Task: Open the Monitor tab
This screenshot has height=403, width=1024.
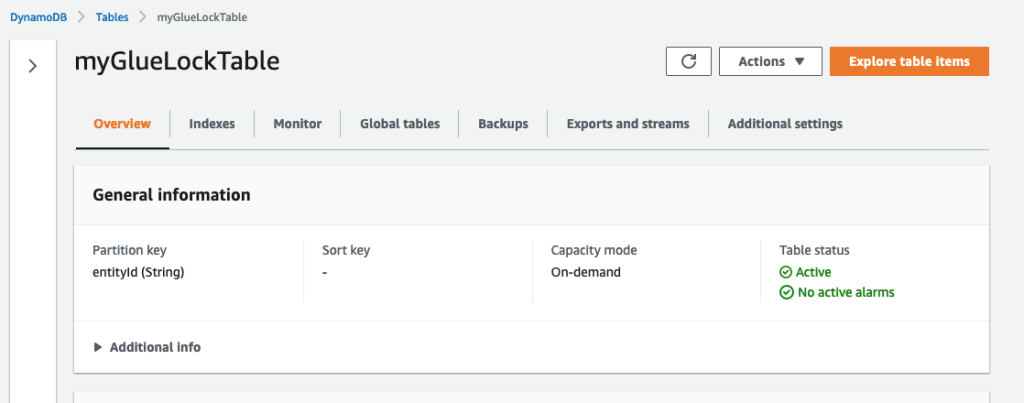Action: point(297,123)
